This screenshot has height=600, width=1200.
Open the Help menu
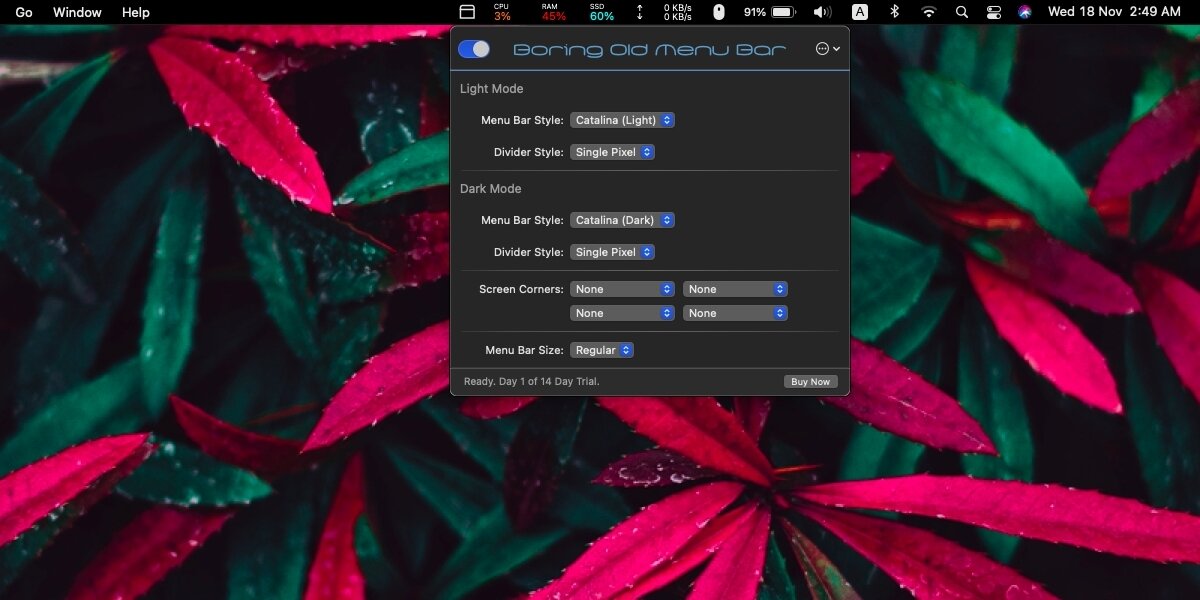point(135,12)
